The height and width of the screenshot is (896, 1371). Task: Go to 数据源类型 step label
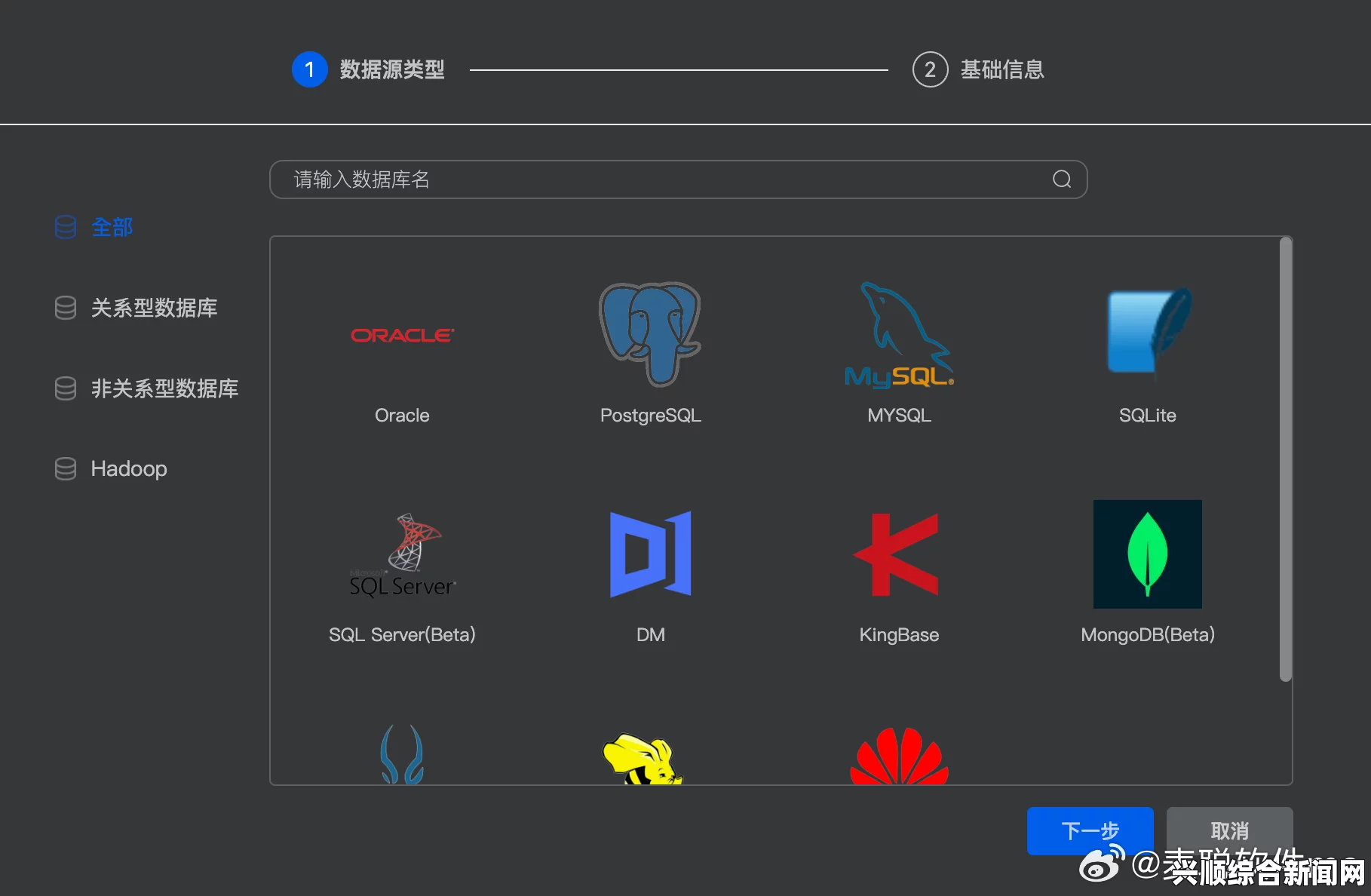click(x=392, y=69)
